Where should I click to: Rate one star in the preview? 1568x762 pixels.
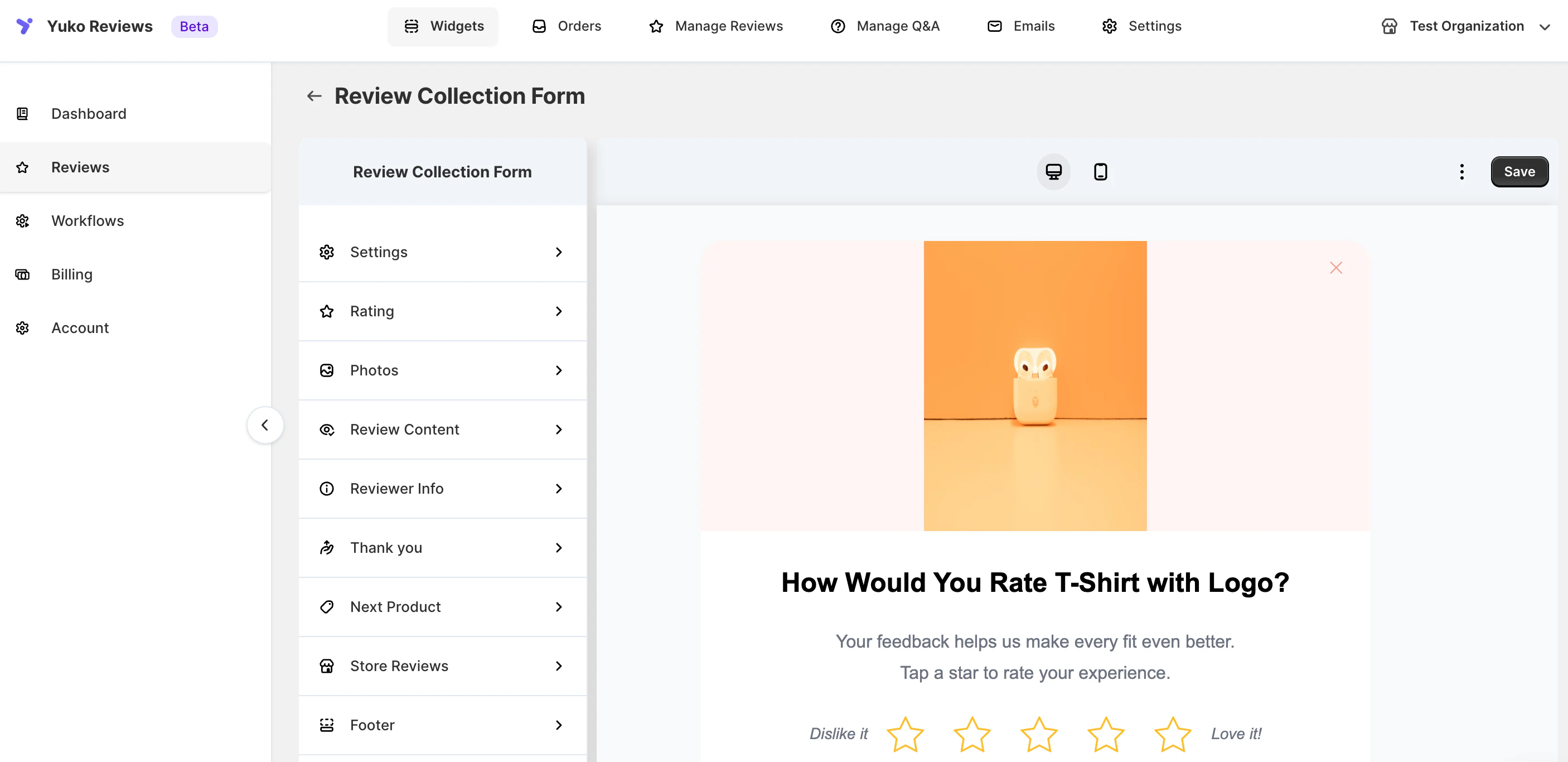(905, 734)
